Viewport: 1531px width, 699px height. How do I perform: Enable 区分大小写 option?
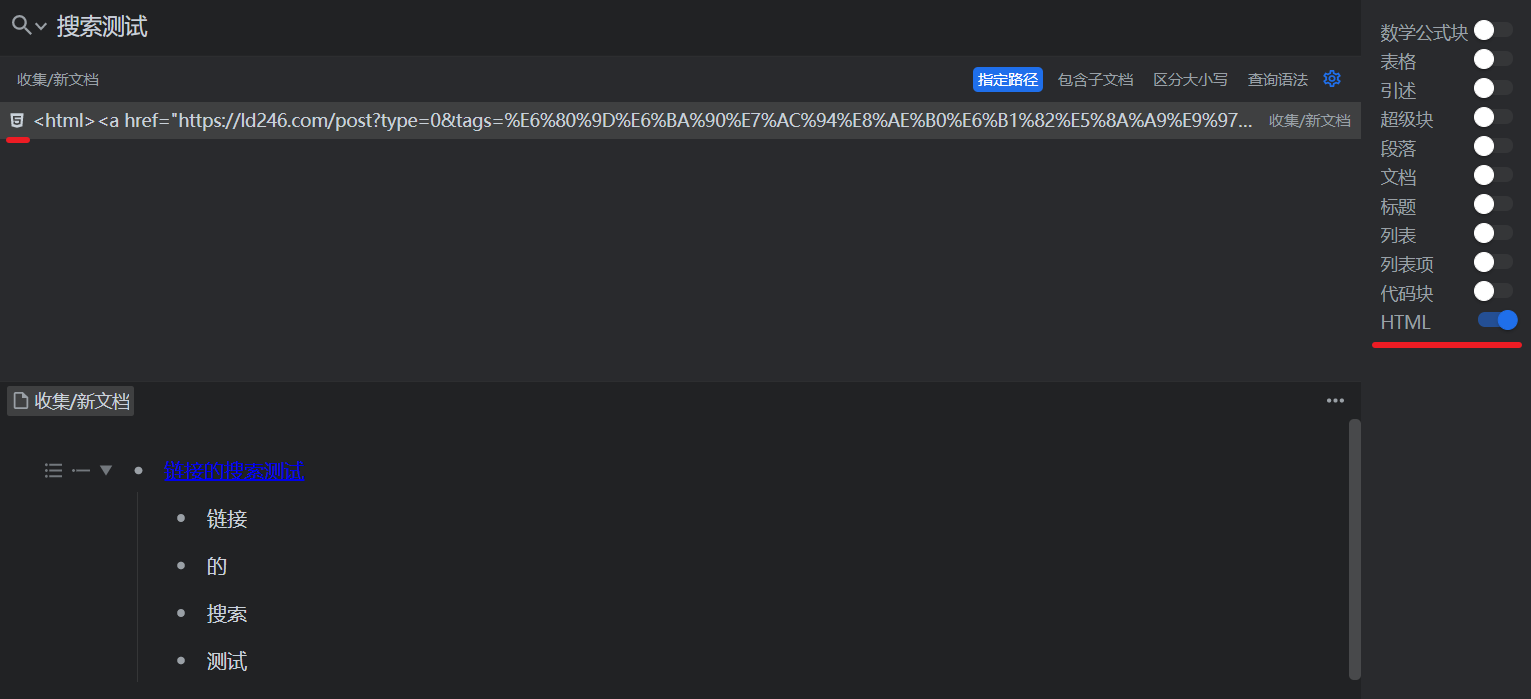(x=1190, y=80)
